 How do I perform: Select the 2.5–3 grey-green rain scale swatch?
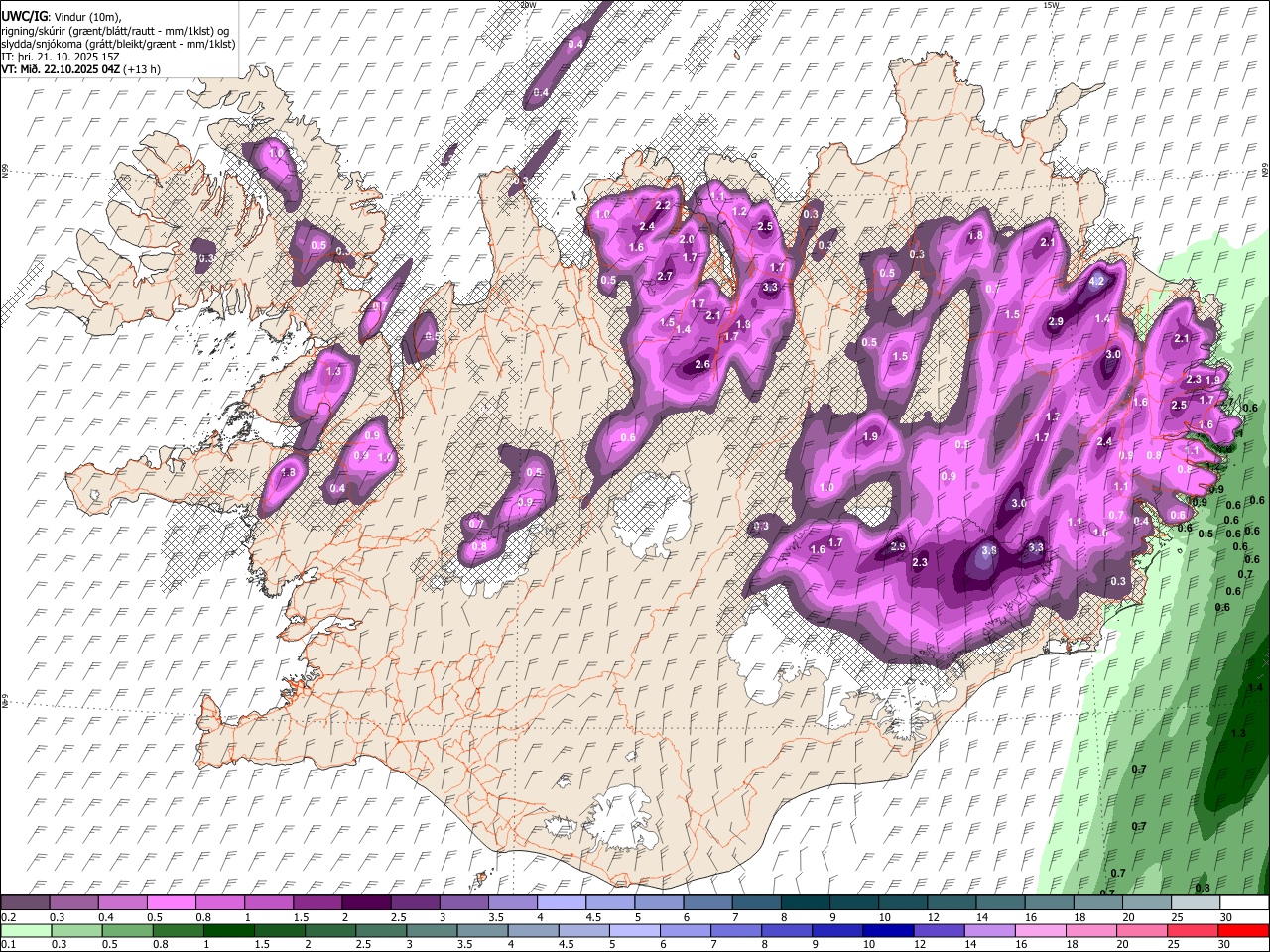tap(380, 931)
